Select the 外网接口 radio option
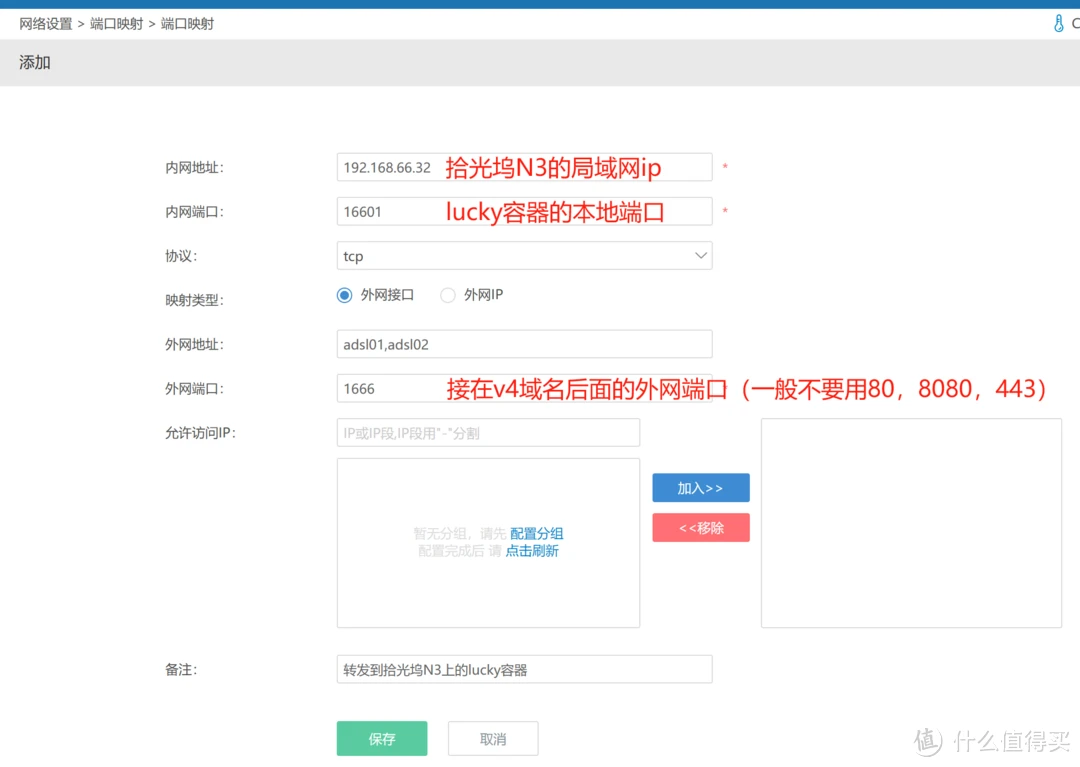 coord(345,295)
